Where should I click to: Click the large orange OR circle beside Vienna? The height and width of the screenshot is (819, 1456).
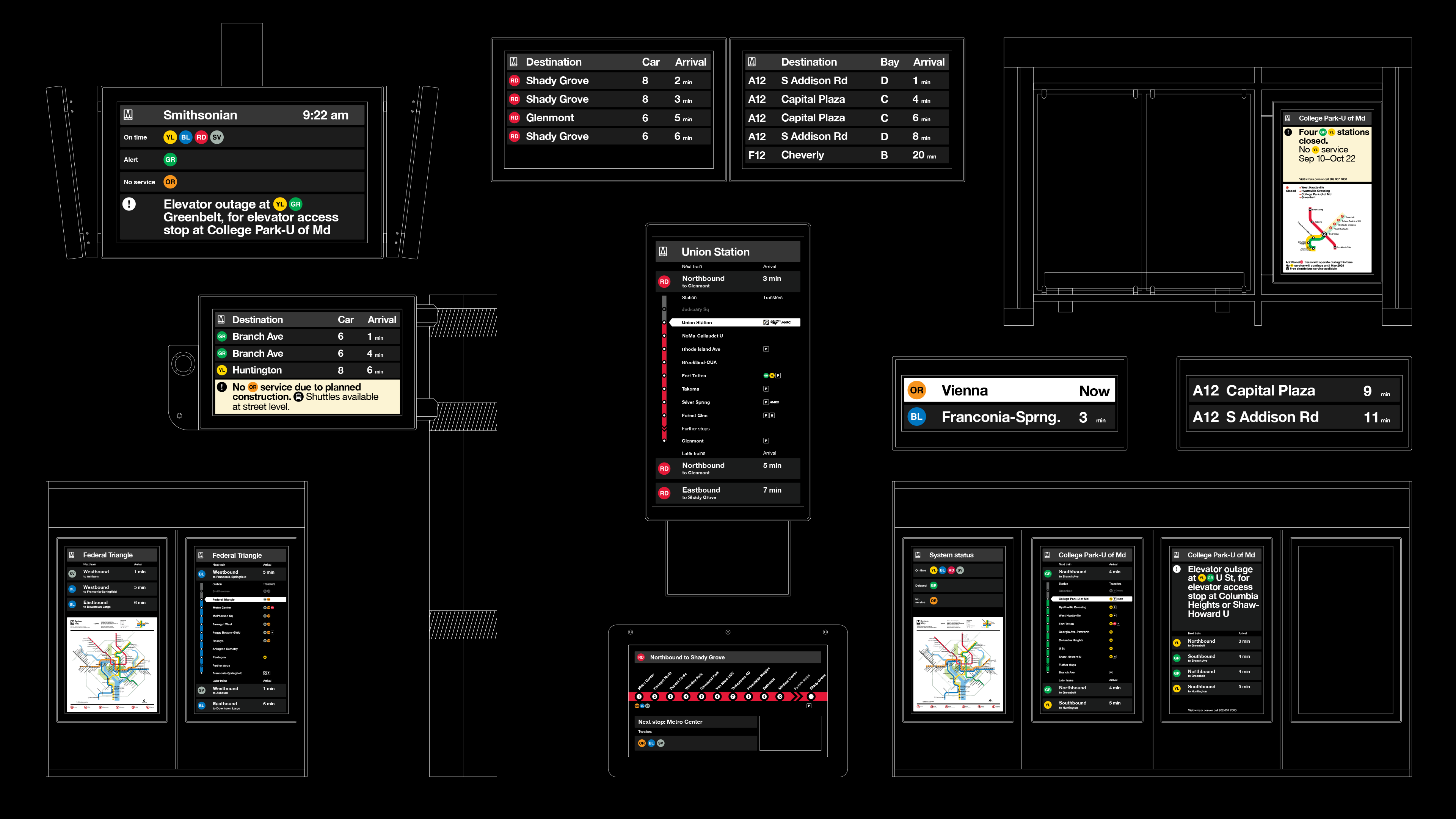(916, 390)
